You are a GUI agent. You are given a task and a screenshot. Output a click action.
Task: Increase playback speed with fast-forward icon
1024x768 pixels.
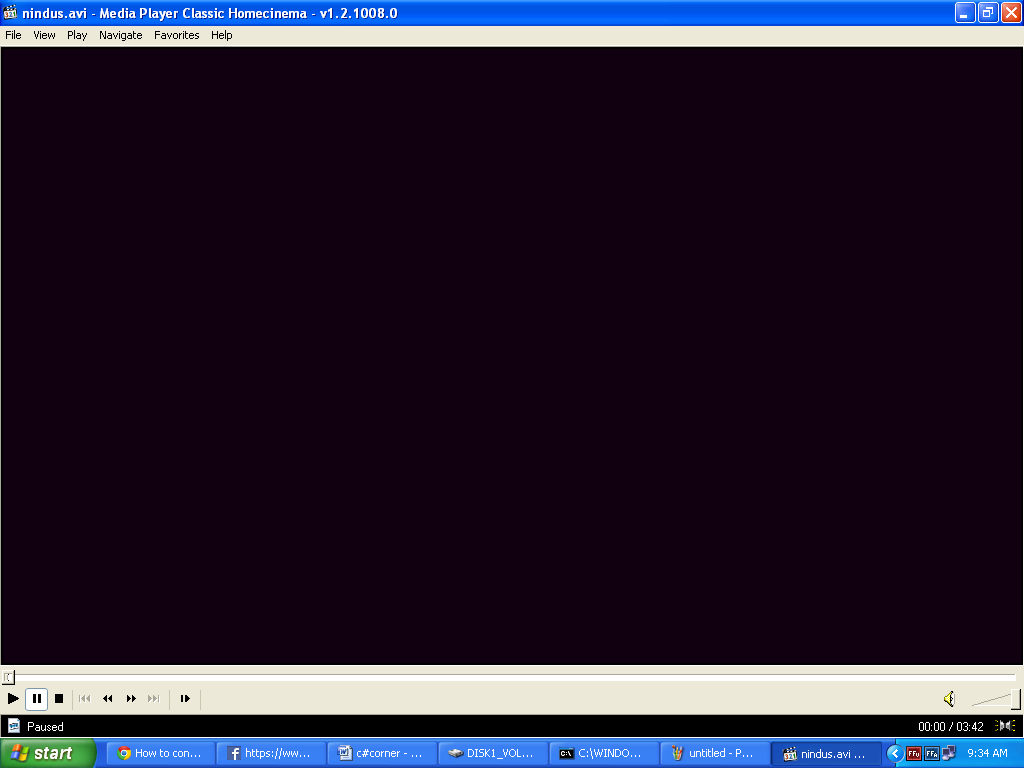(131, 699)
